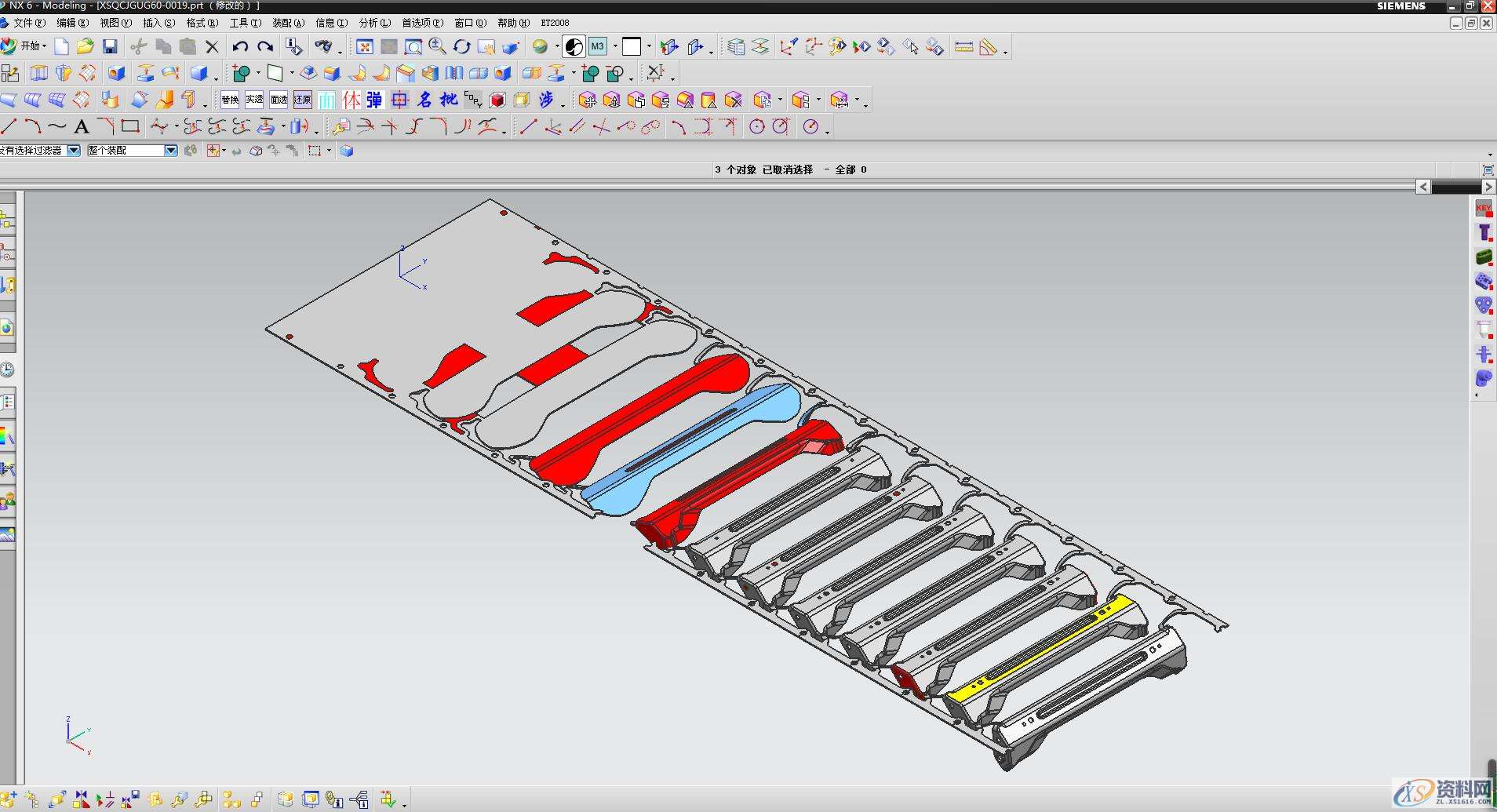Expand the 整个装配 scope dropdown
This screenshot has height=812, width=1497.
pos(170,151)
